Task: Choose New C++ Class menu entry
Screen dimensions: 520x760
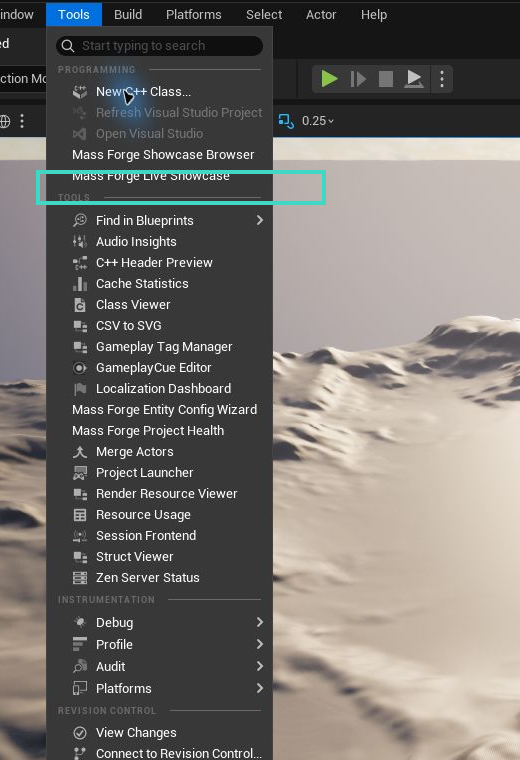Action: coord(159,92)
